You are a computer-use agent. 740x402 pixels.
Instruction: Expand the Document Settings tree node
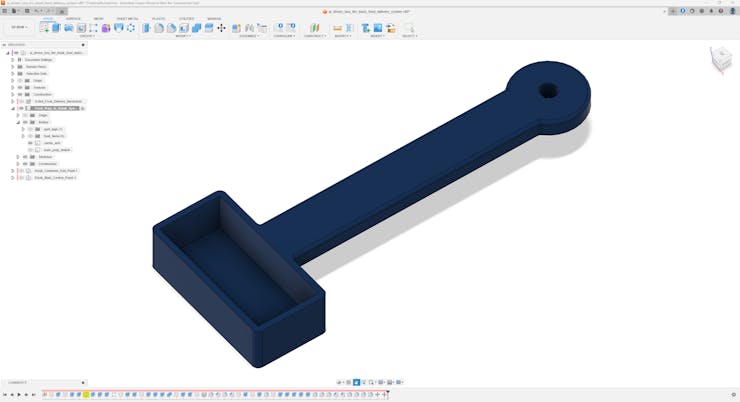point(13,59)
